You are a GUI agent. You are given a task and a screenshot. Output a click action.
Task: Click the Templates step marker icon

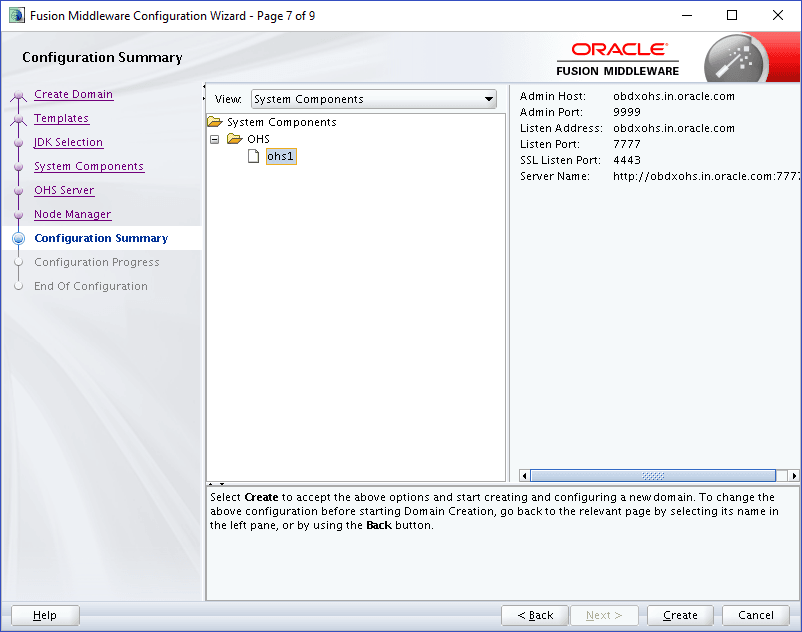pos(18,119)
